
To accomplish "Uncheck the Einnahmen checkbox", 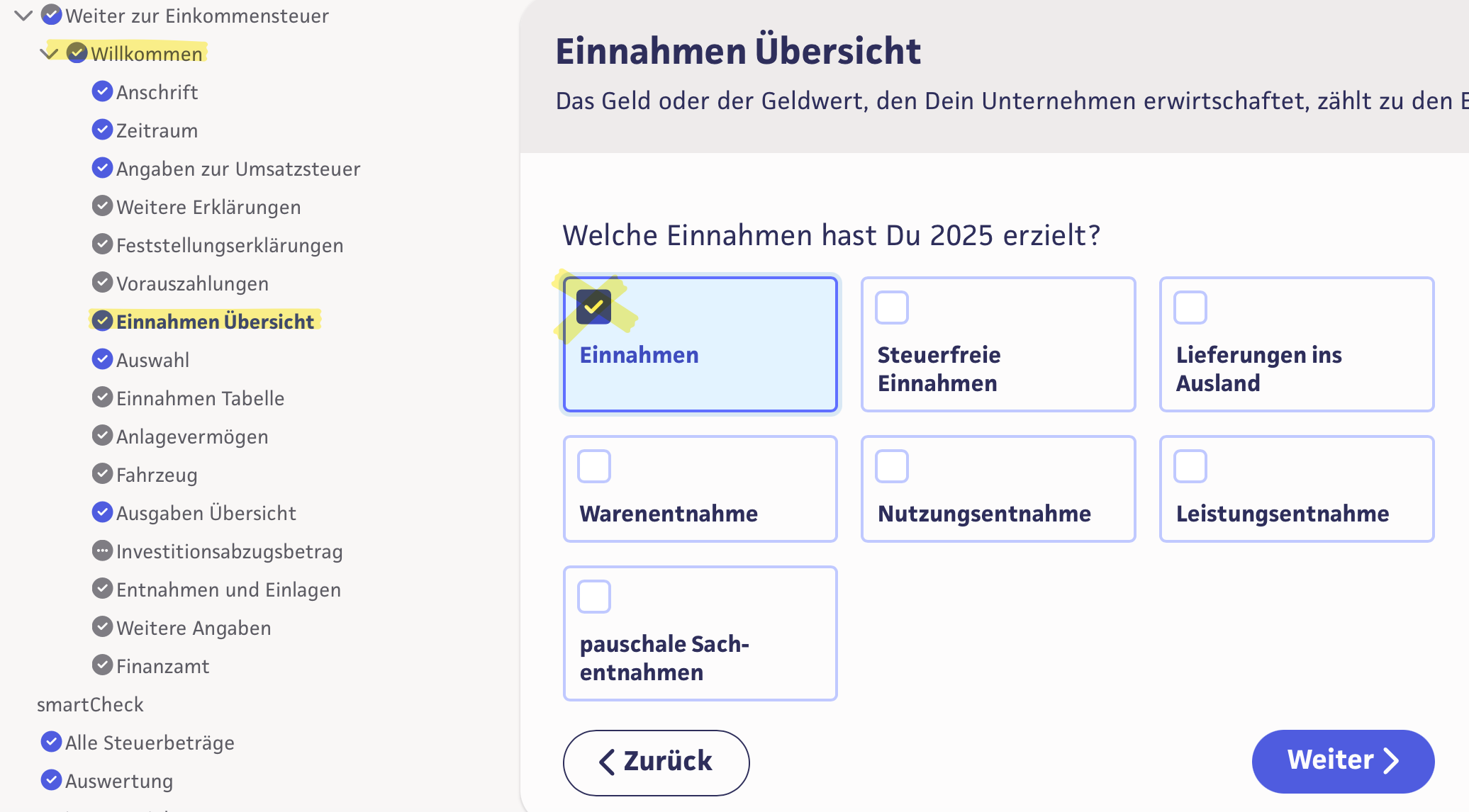I will 594,308.
